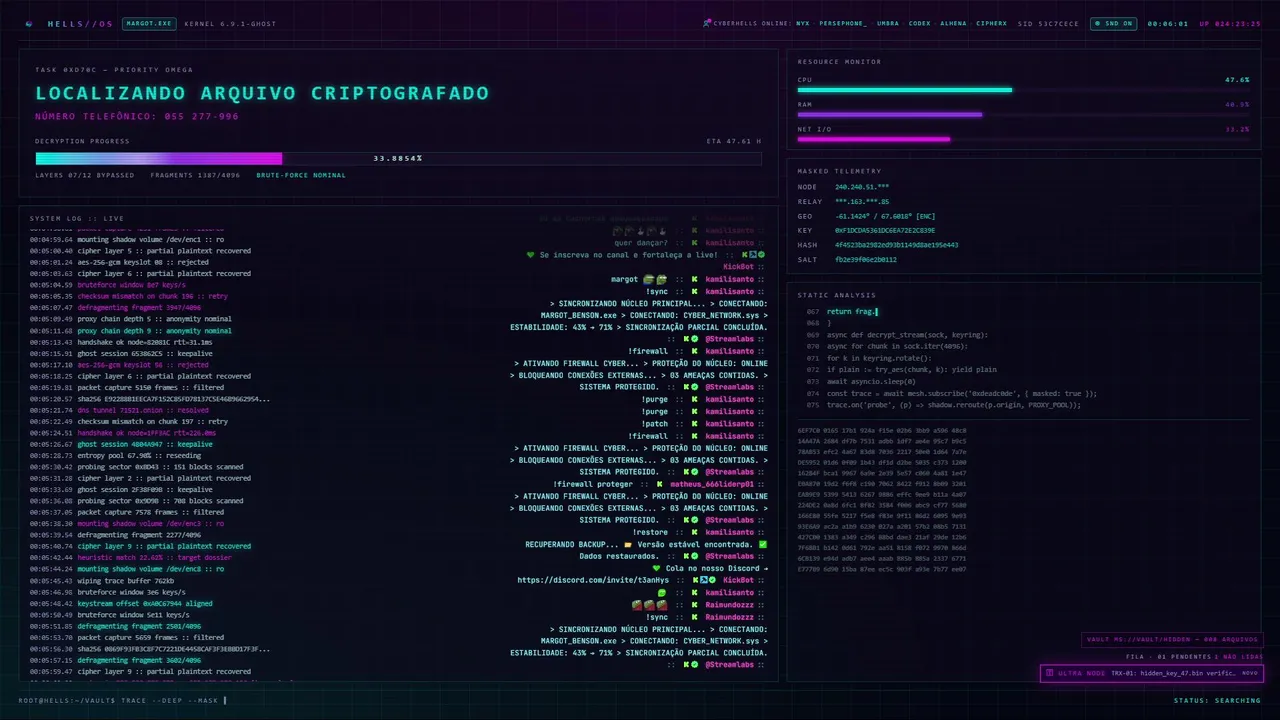
Task: Click the Kick badge next to matheus_666liderp01
Action: [660, 484]
